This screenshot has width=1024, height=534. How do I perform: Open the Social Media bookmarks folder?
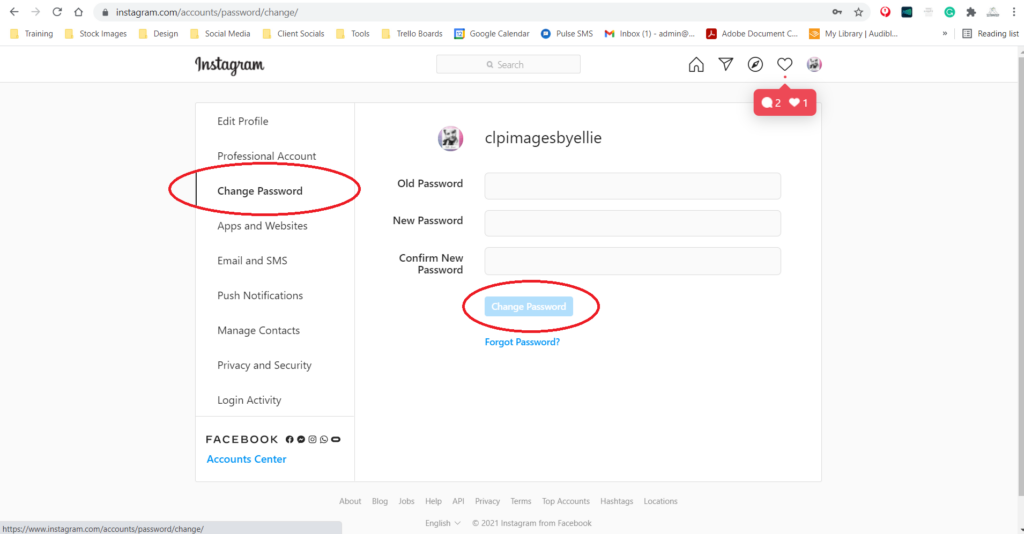[x=220, y=33]
